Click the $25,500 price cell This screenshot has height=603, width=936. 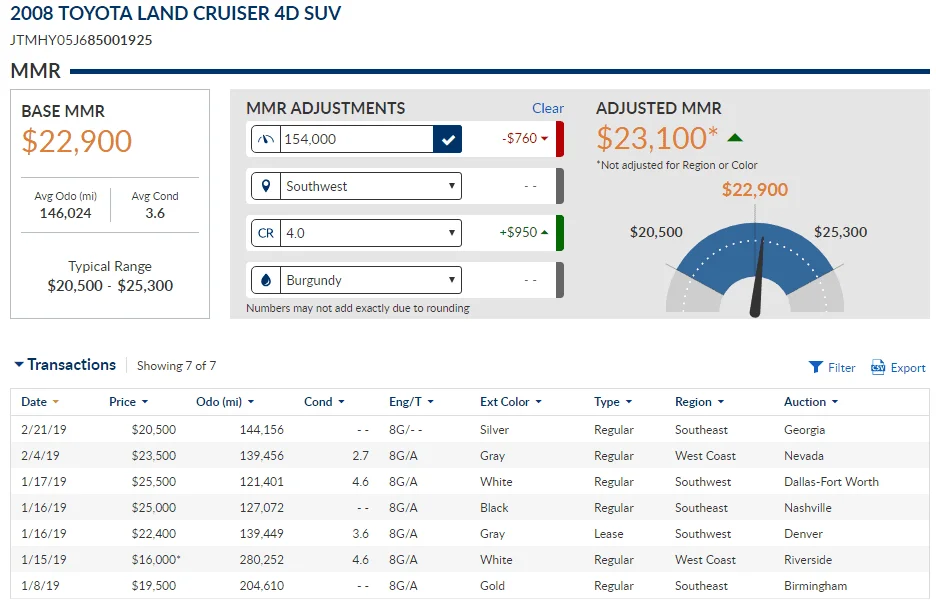[x=154, y=482]
